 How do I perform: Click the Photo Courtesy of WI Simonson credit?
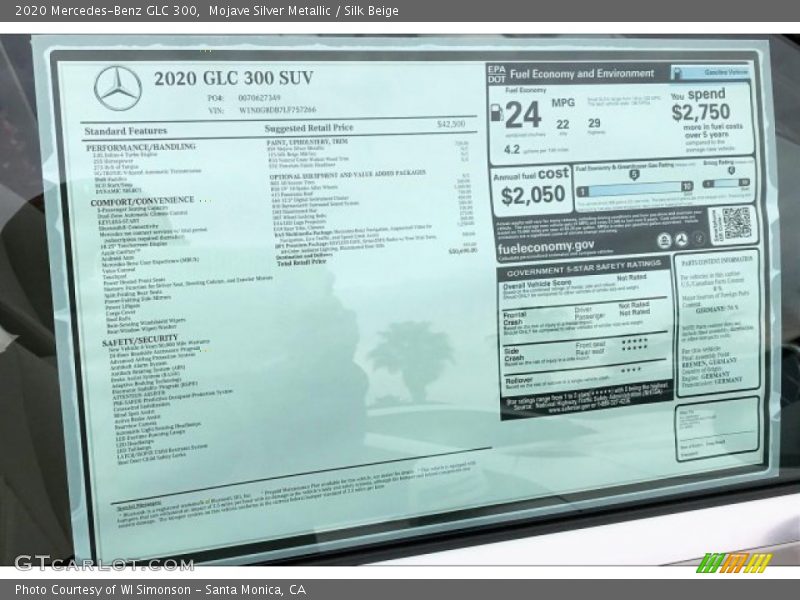[160, 590]
